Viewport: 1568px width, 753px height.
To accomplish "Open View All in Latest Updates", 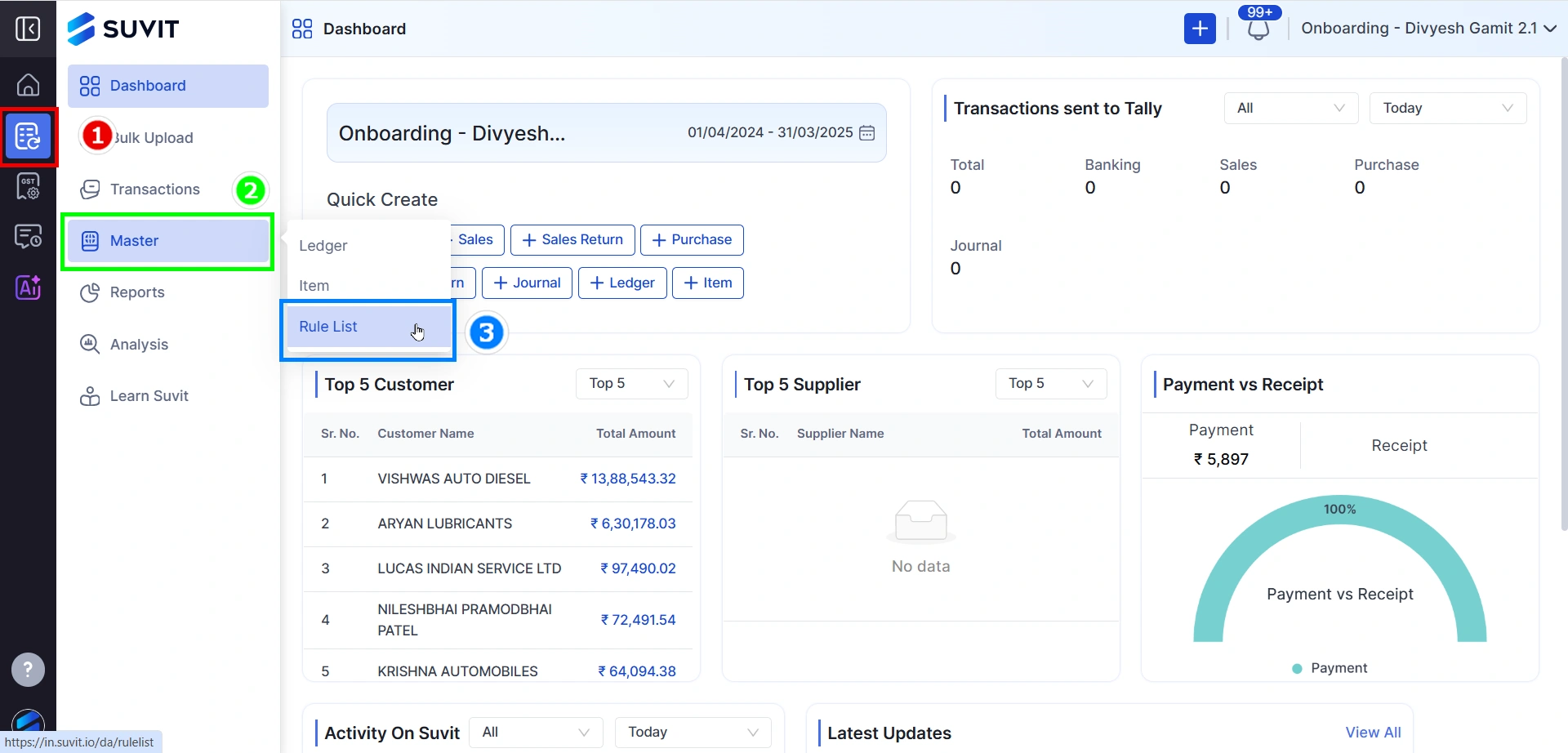I will (x=1373, y=733).
